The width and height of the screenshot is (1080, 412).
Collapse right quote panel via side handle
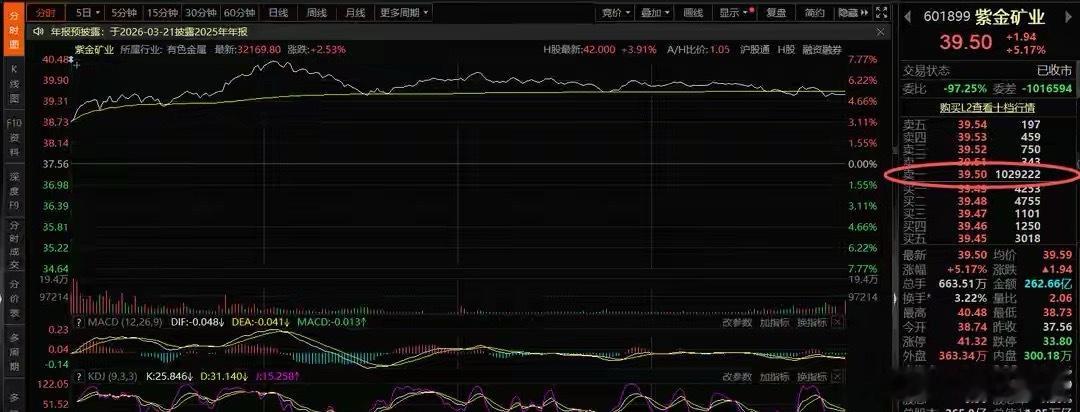click(895, 298)
